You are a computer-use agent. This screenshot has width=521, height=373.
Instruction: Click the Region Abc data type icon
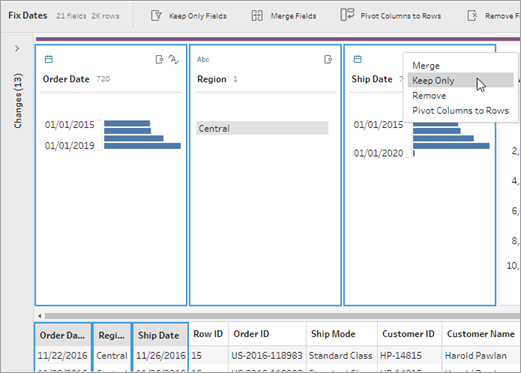click(x=203, y=60)
